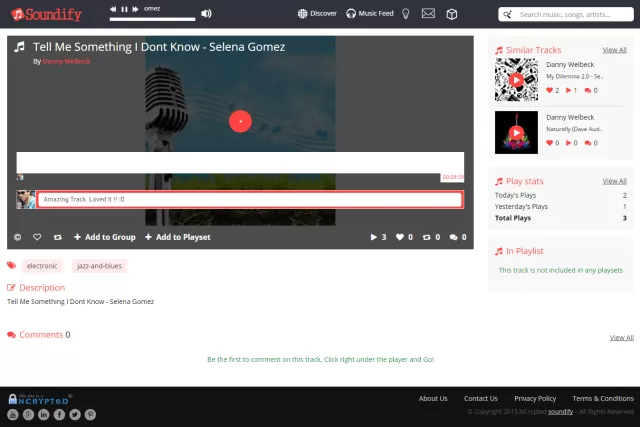Click comment icon on My Dilemma track
Image resolution: width=640 pixels, height=427 pixels.
tap(591, 90)
